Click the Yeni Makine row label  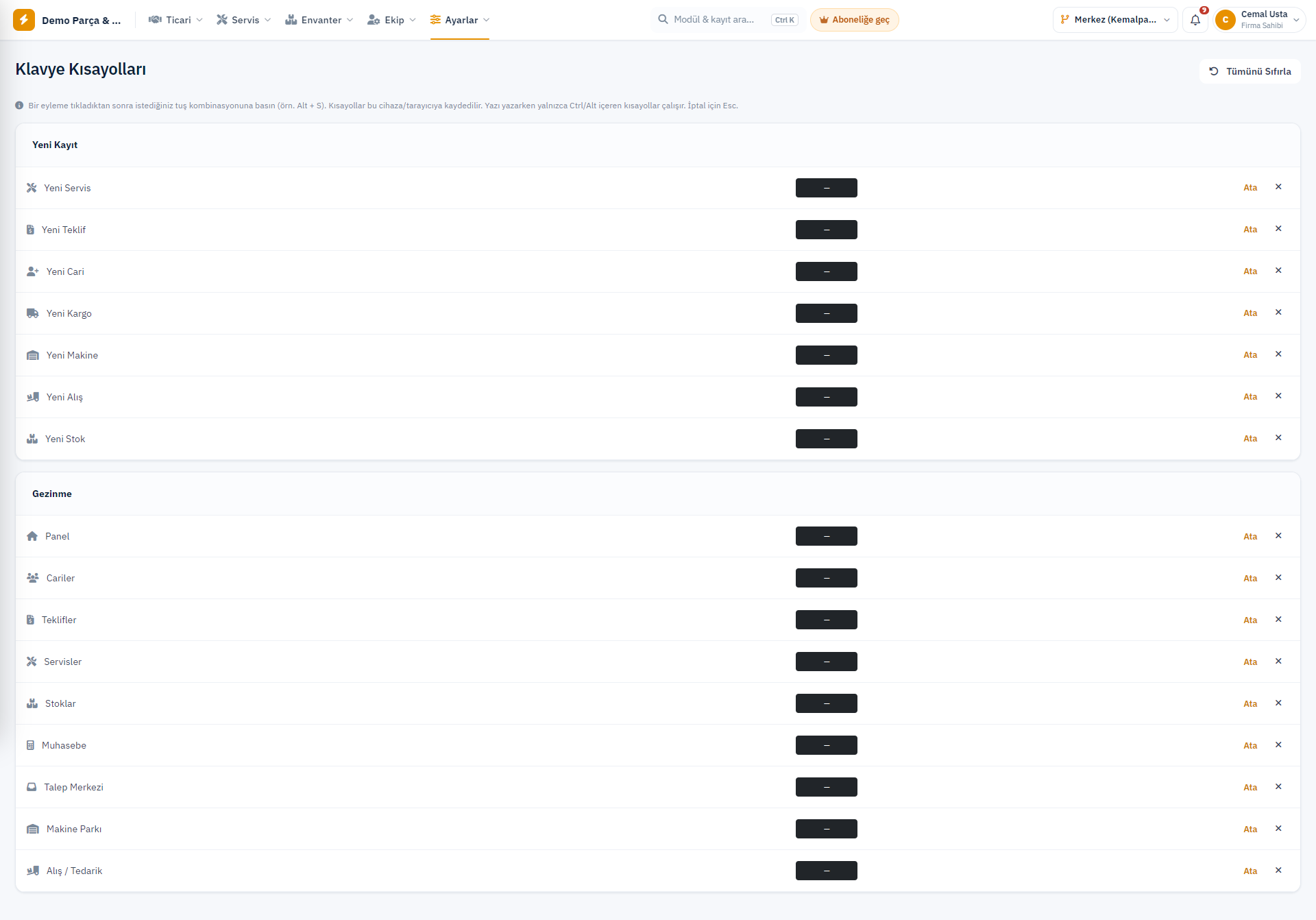[x=72, y=355]
